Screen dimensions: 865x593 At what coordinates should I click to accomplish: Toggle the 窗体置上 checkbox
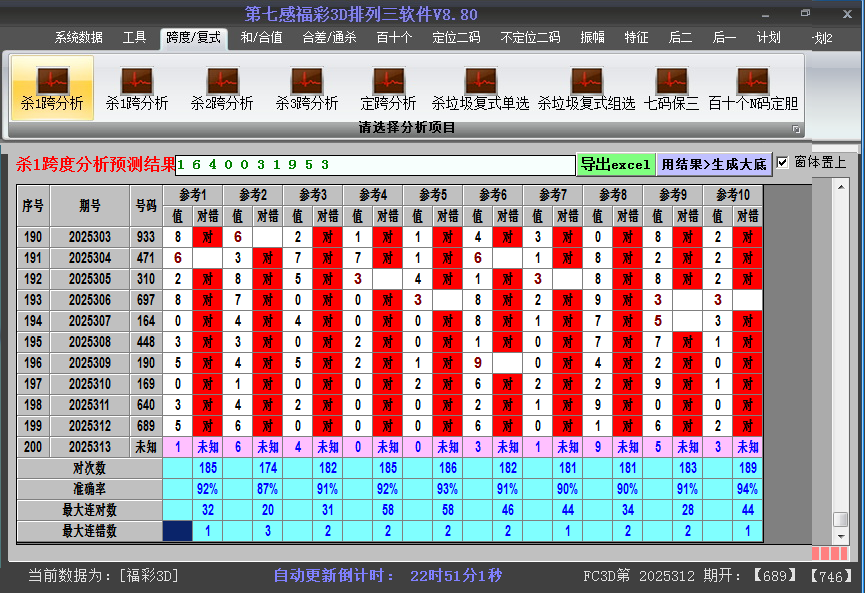(x=783, y=162)
